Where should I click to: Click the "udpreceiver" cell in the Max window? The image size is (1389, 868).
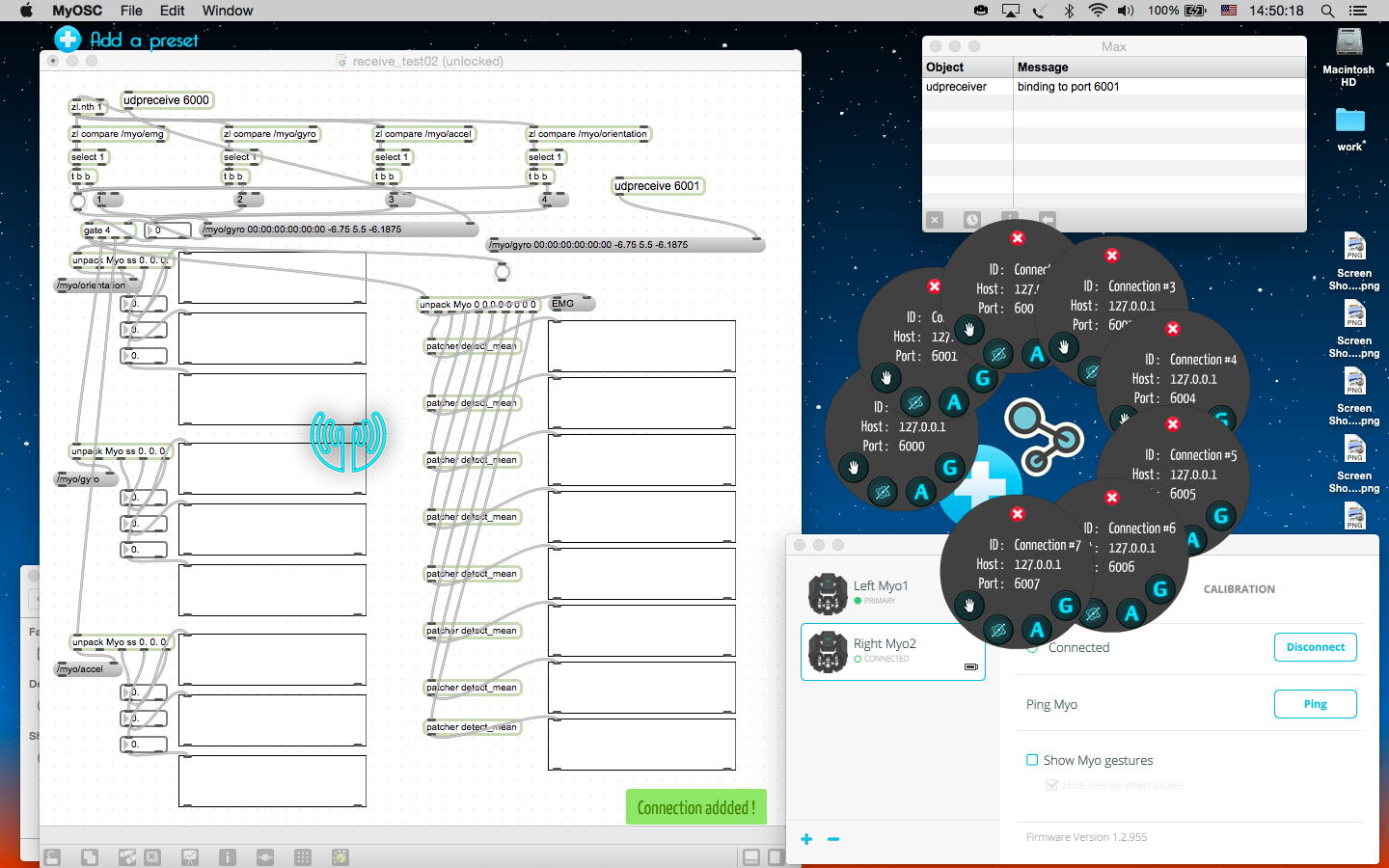pos(967,87)
